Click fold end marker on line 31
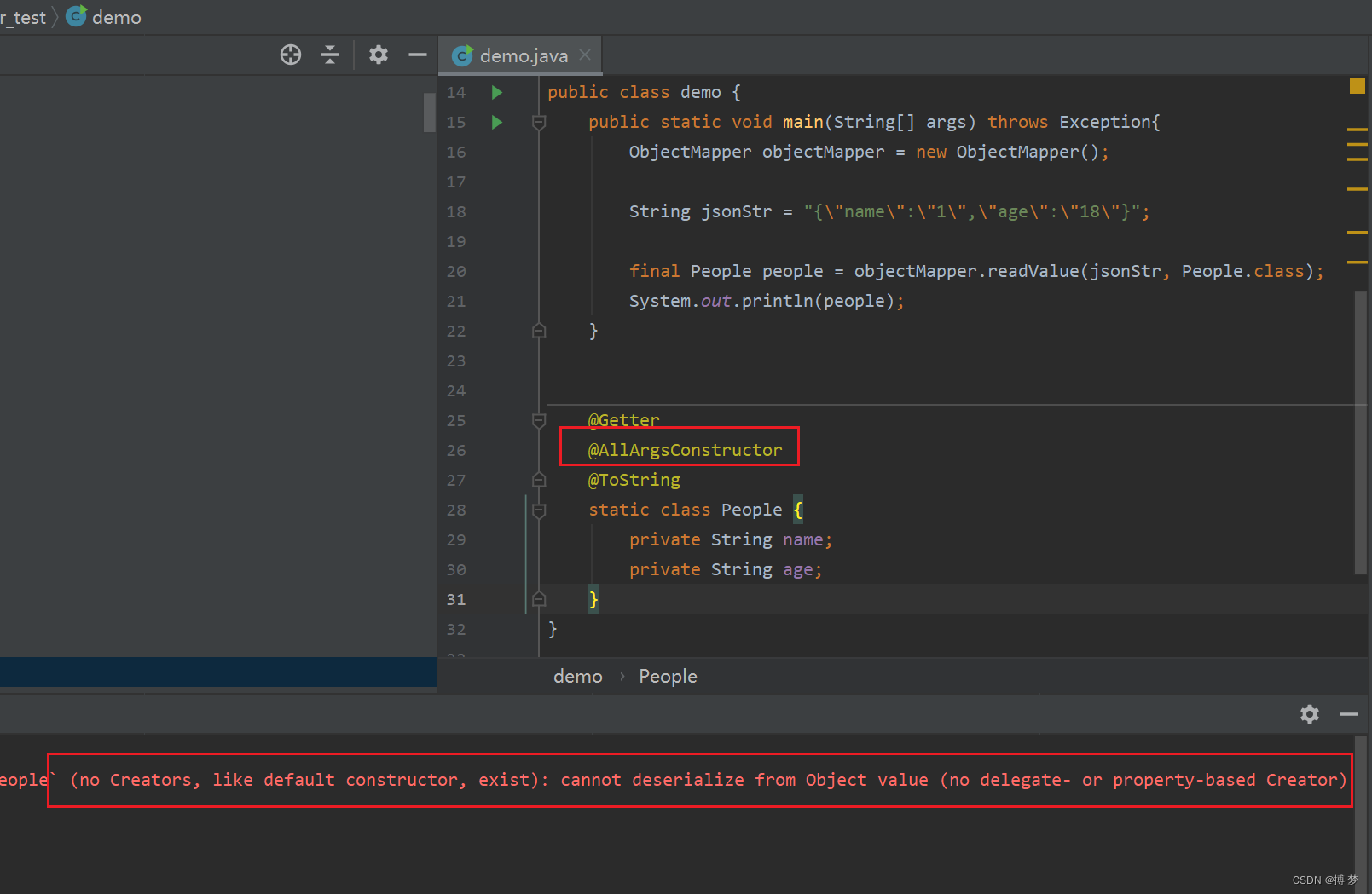The height and width of the screenshot is (894, 1372). tap(539, 599)
